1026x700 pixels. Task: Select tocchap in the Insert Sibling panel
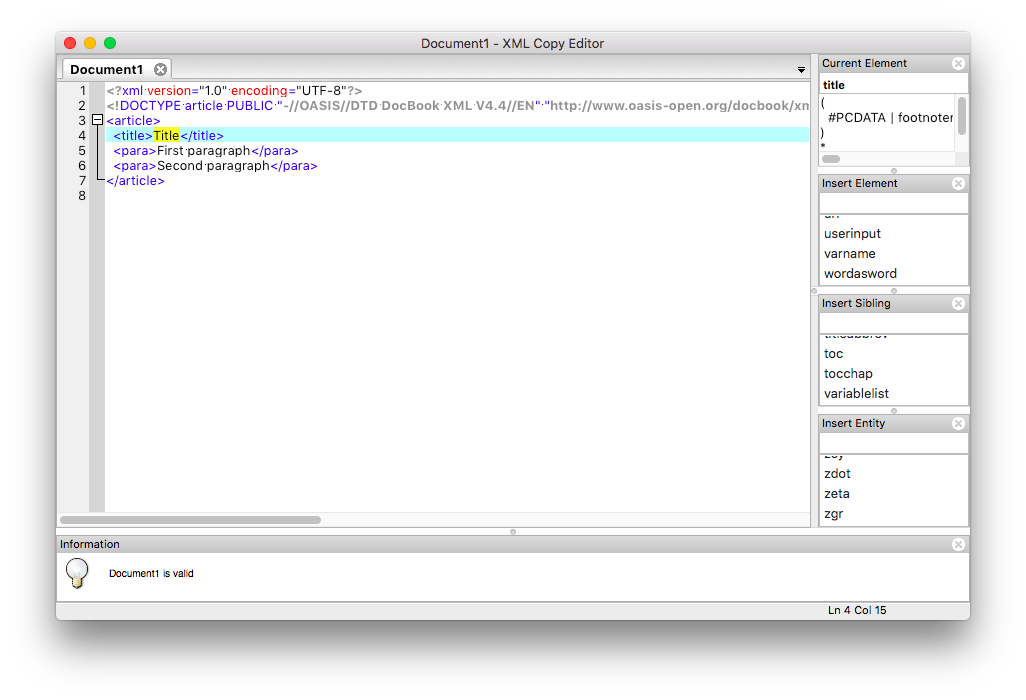pos(848,373)
